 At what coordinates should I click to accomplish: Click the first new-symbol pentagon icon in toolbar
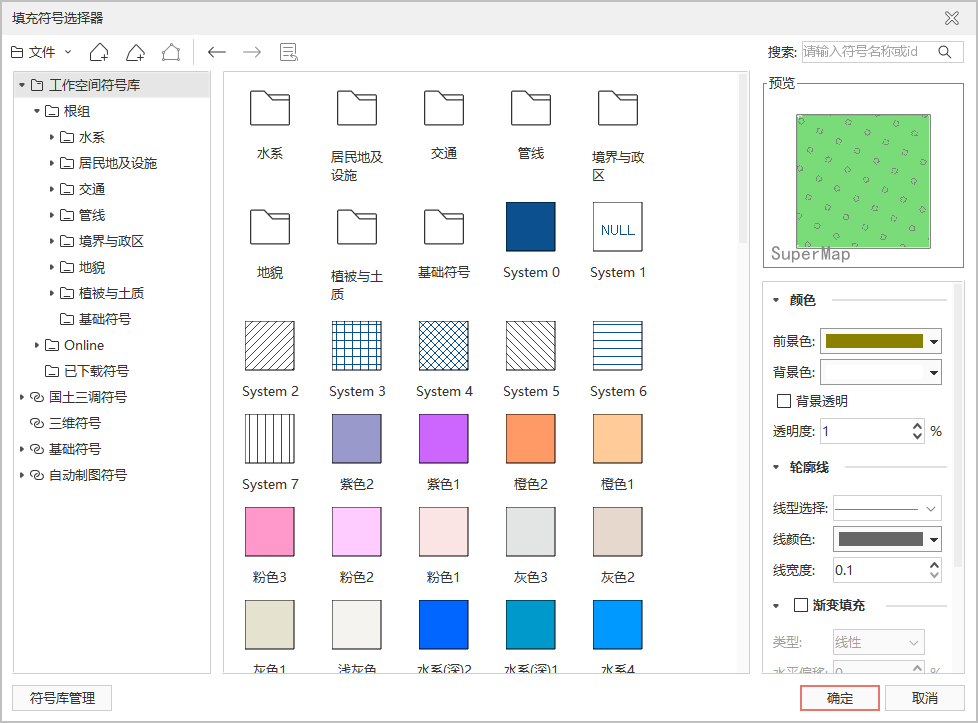click(99, 52)
